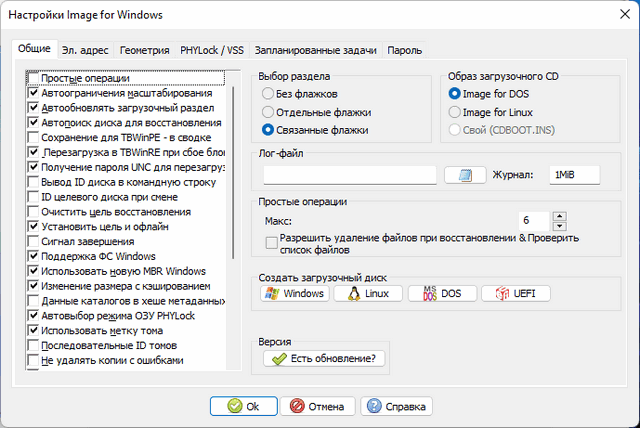
Task: Enable Сигнал завершения checkbox
Action: pyautogui.click(x=34, y=241)
